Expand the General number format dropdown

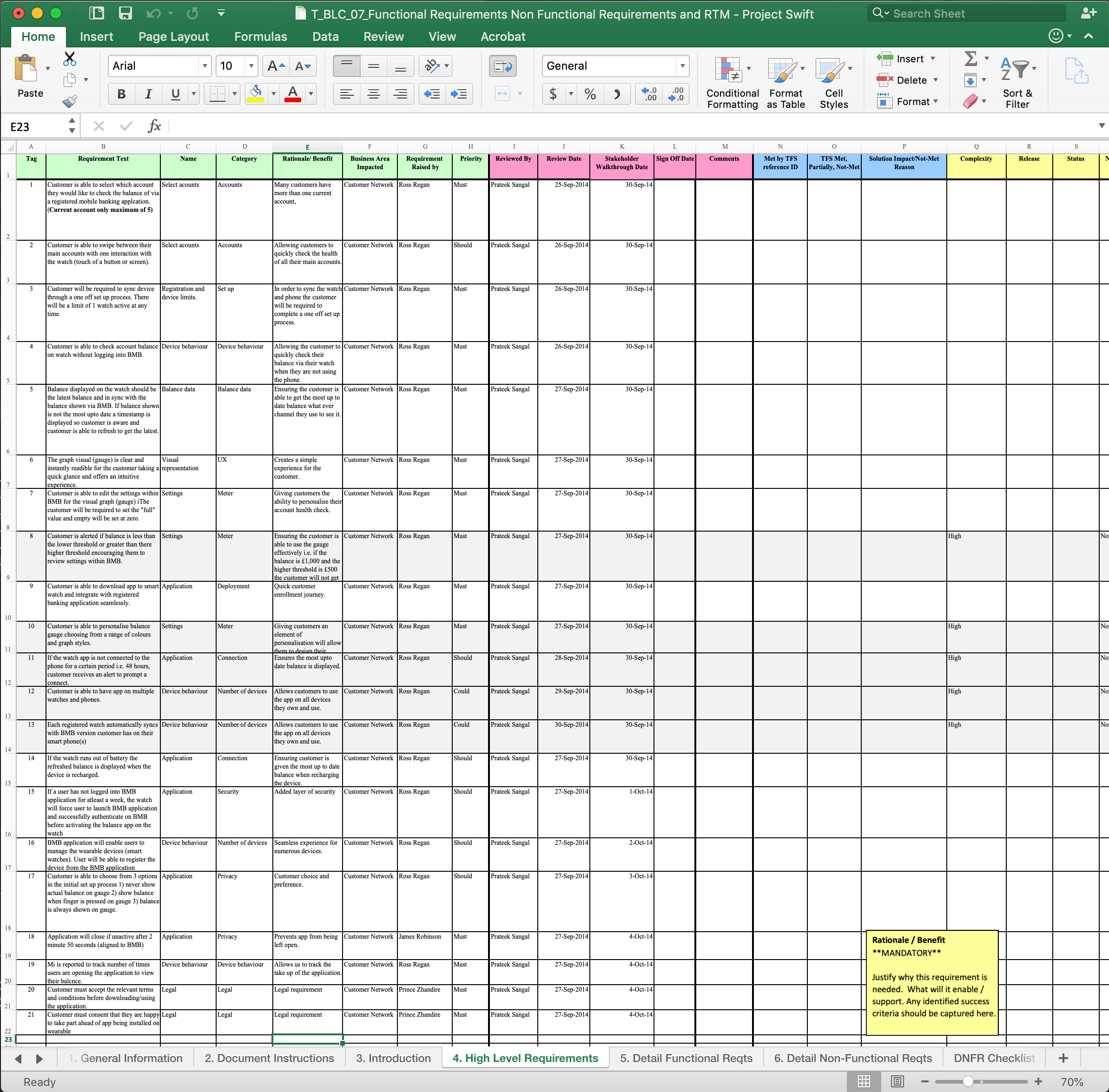682,66
